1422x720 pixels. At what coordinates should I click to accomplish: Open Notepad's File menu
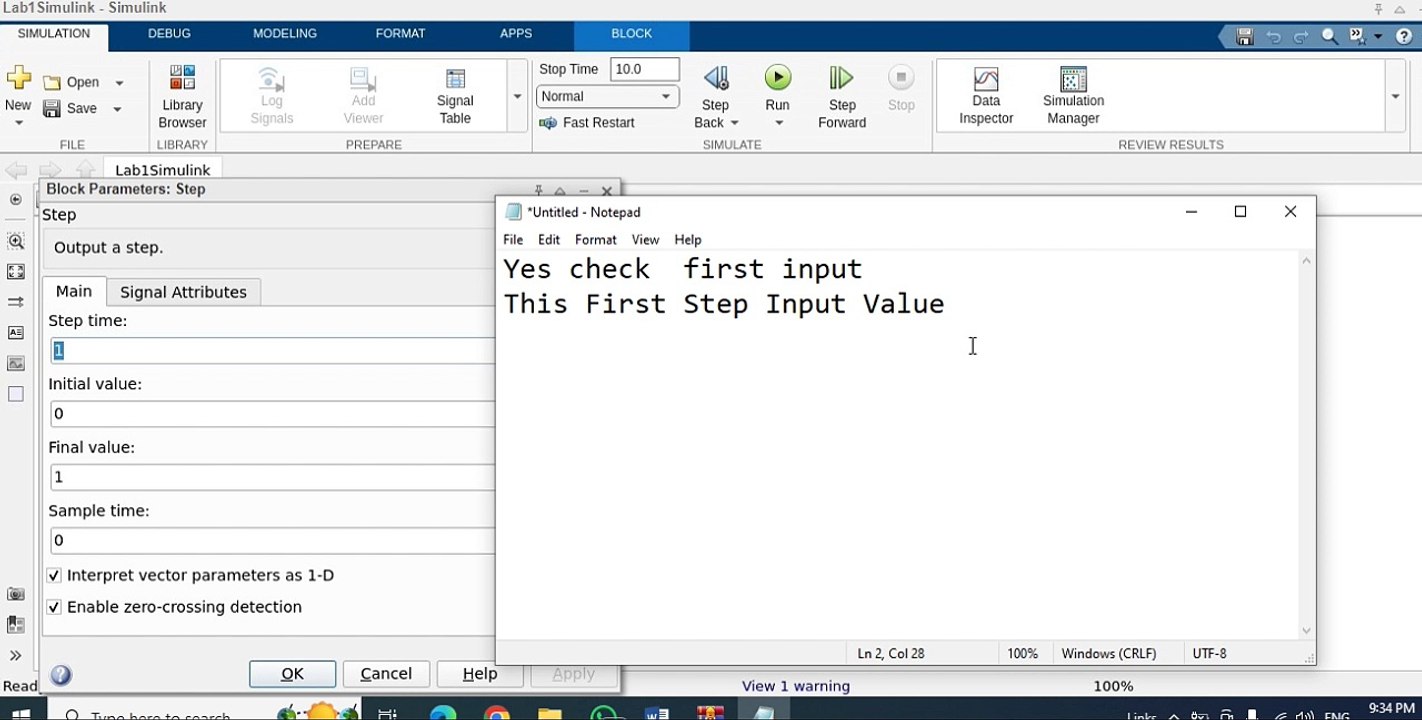pyautogui.click(x=513, y=240)
